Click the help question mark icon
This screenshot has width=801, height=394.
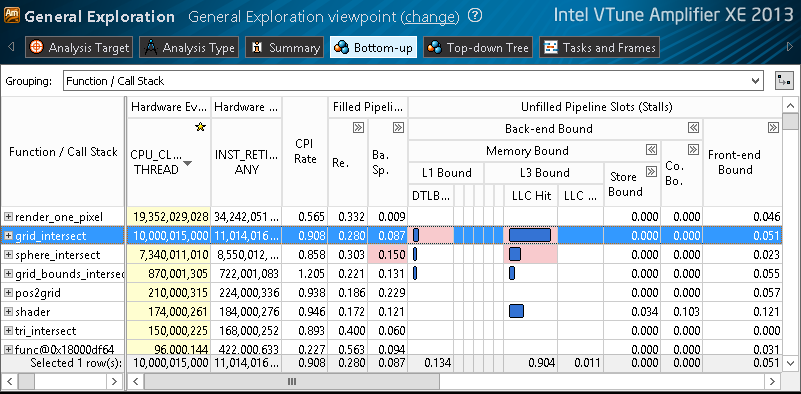pyautogui.click(x=475, y=16)
